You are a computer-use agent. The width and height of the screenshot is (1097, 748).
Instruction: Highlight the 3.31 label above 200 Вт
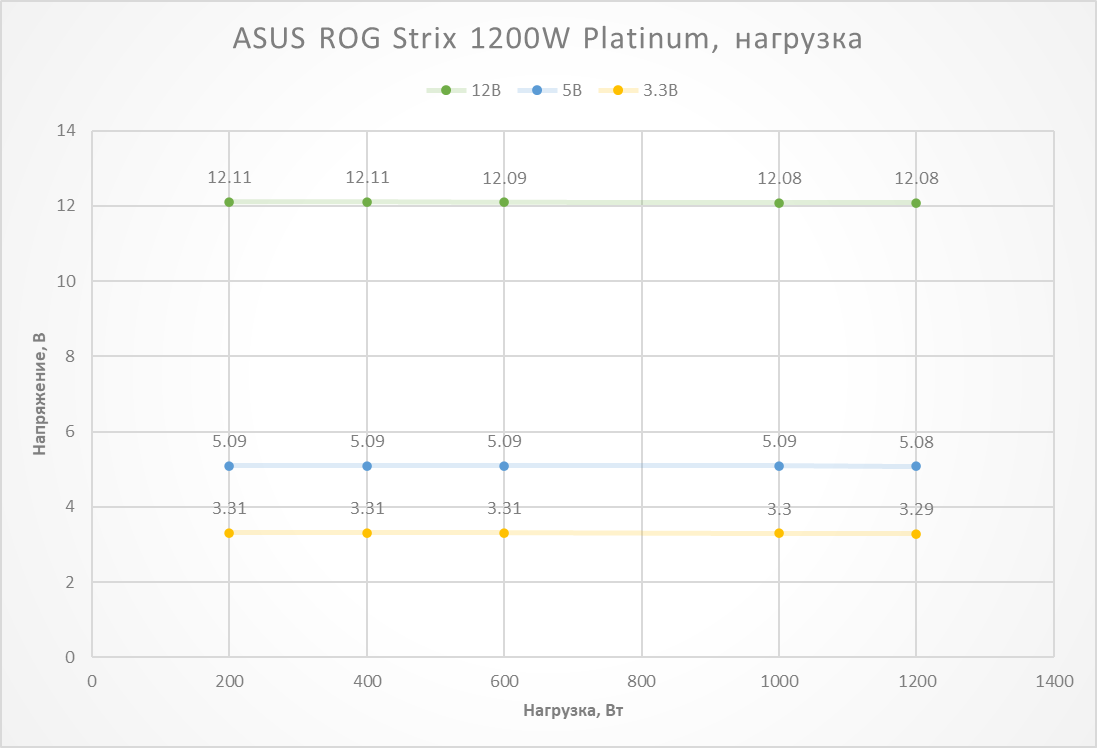pos(229,508)
